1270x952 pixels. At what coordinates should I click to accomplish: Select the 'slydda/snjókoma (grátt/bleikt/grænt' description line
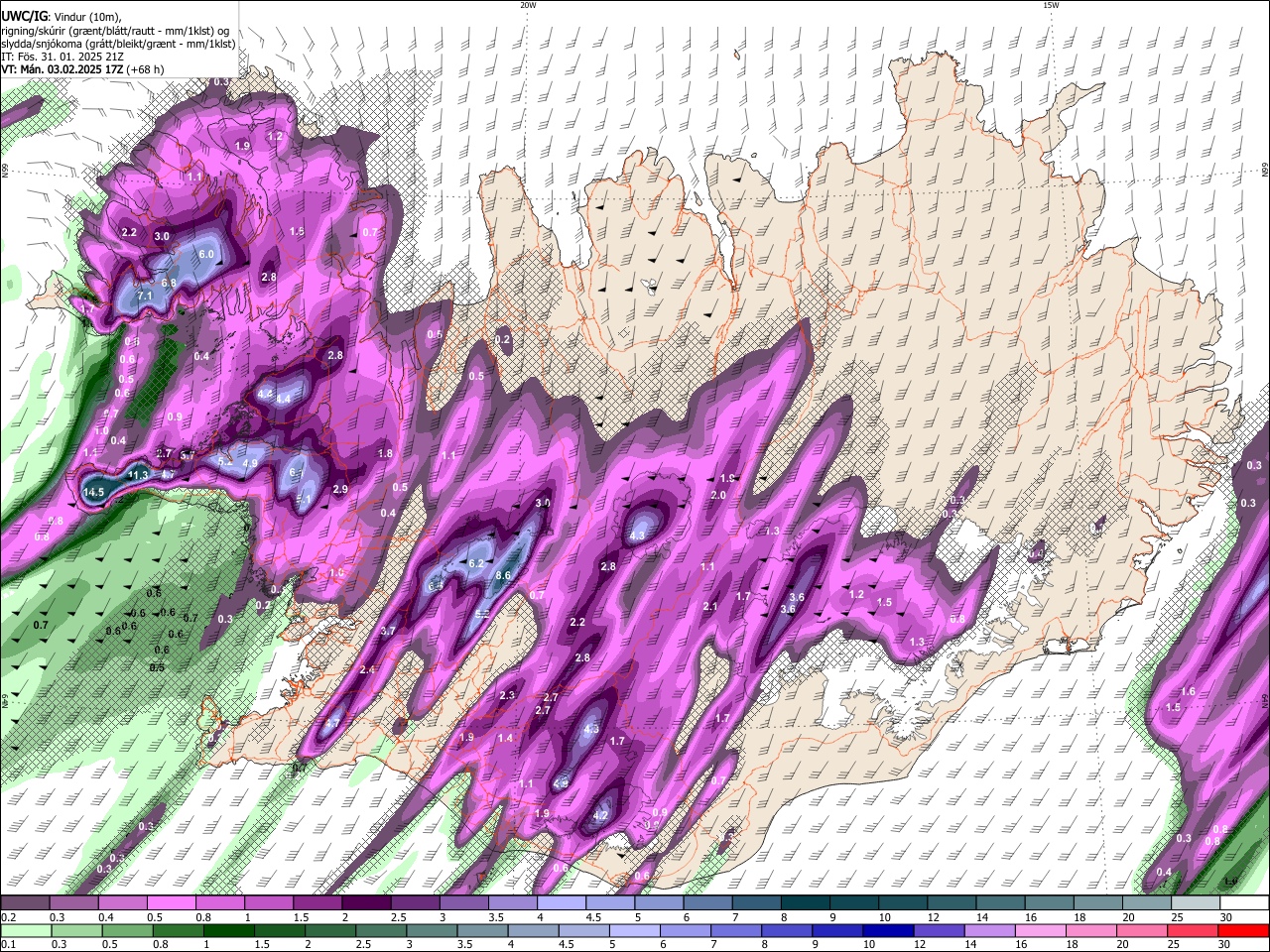(x=118, y=44)
